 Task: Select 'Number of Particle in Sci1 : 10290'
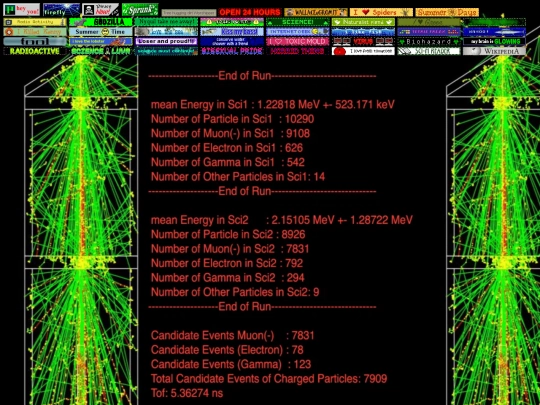[232, 119]
